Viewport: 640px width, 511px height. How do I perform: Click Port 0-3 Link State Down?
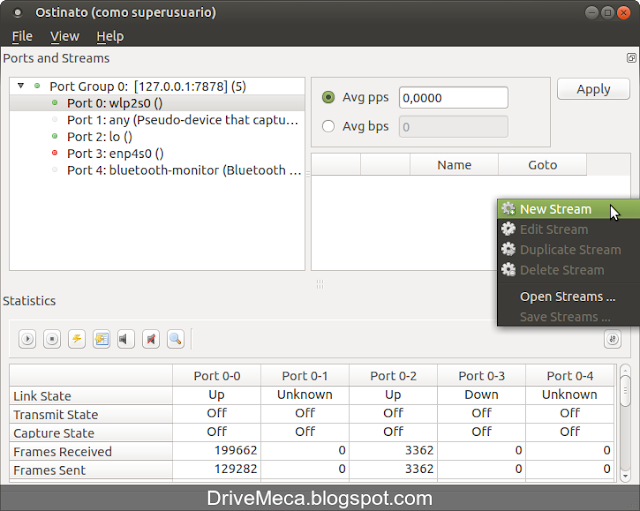point(482,395)
